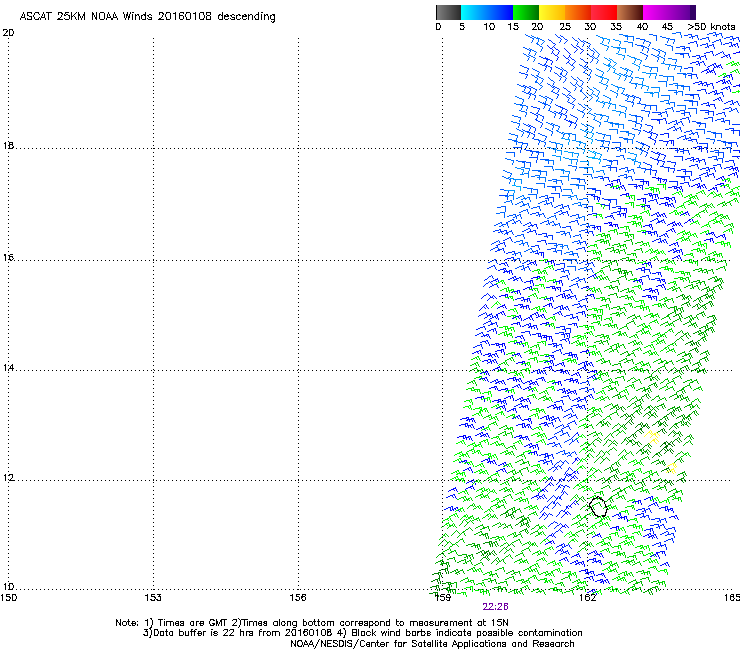Click the longitude label '162'

pyautogui.click(x=587, y=598)
